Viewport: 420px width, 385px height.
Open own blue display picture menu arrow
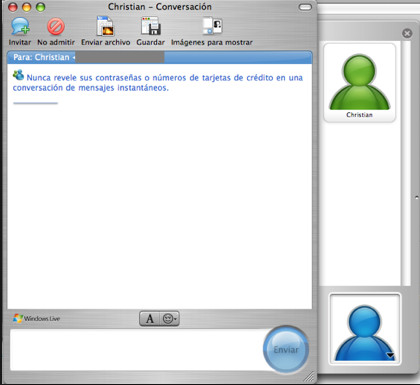coord(390,355)
